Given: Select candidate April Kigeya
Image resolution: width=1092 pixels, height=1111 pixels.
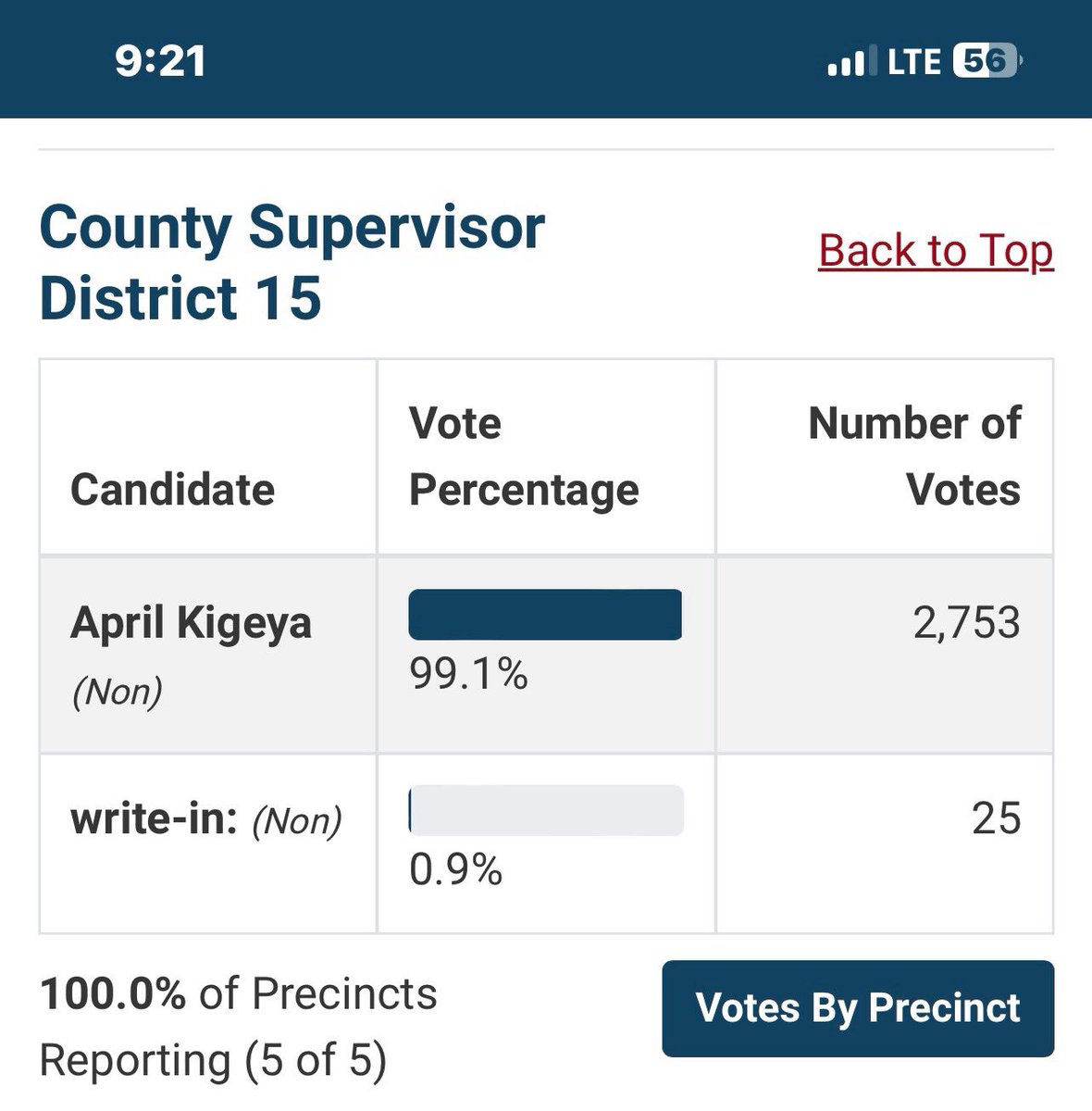Looking at the screenshot, I should [x=191, y=622].
